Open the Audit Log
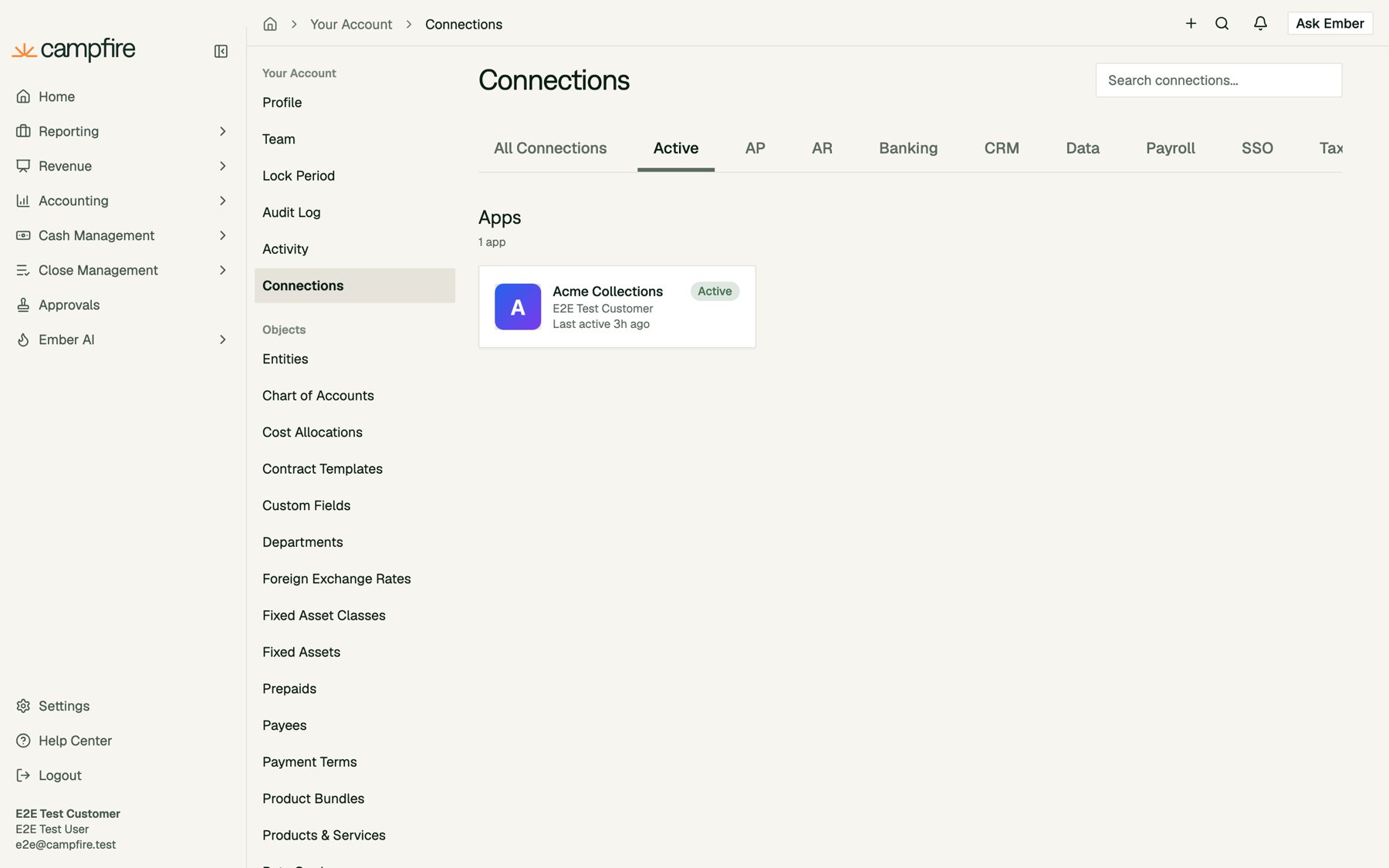 pos(355,212)
